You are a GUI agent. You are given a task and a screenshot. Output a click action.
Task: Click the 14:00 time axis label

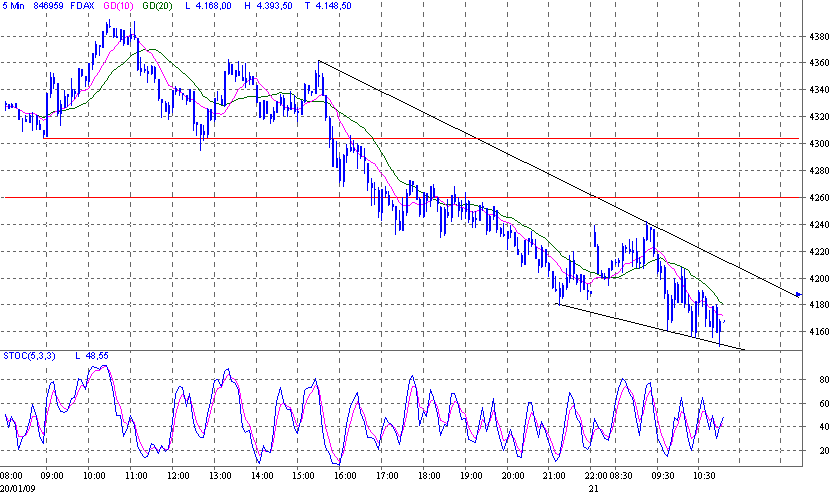(261, 476)
